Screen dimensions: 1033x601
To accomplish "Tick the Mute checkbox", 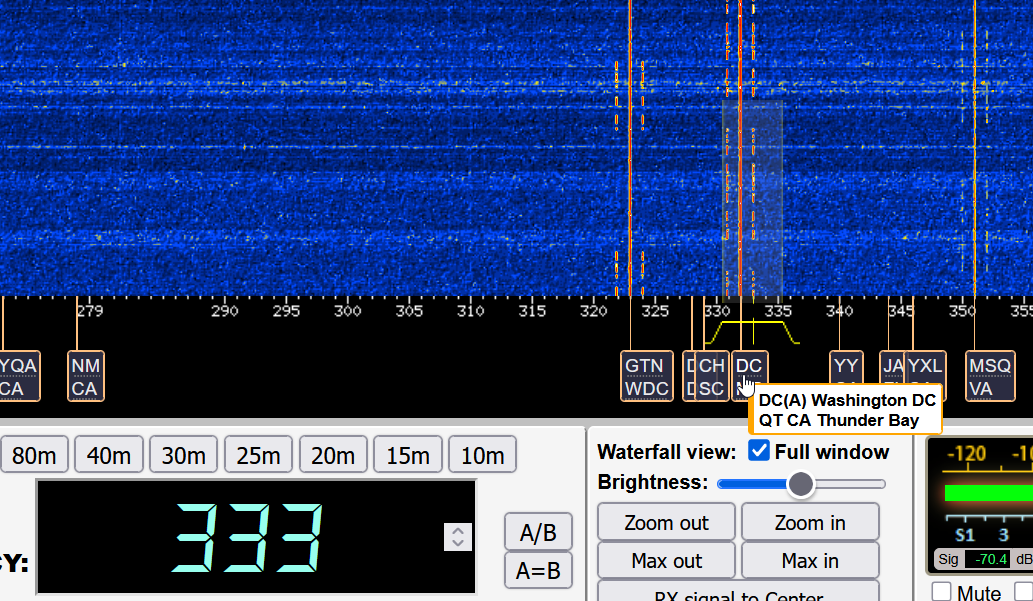I will [x=941, y=592].
